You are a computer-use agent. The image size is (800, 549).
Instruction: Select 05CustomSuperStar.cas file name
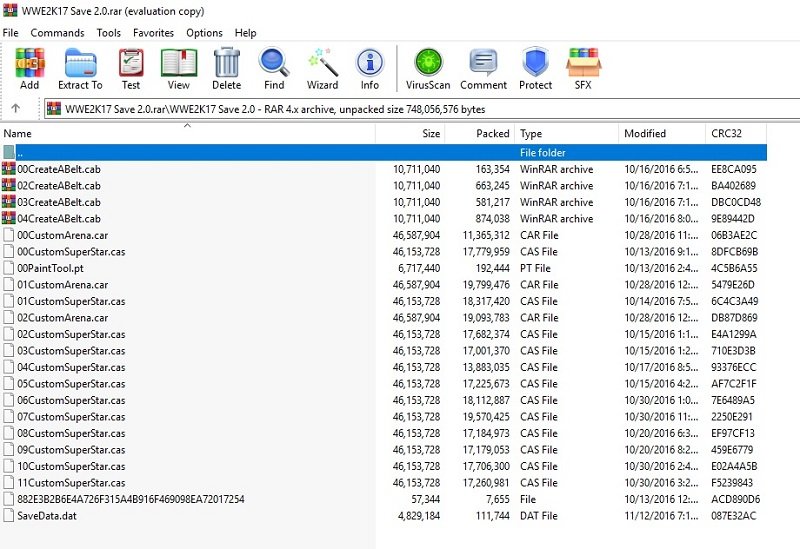[71, 384]
